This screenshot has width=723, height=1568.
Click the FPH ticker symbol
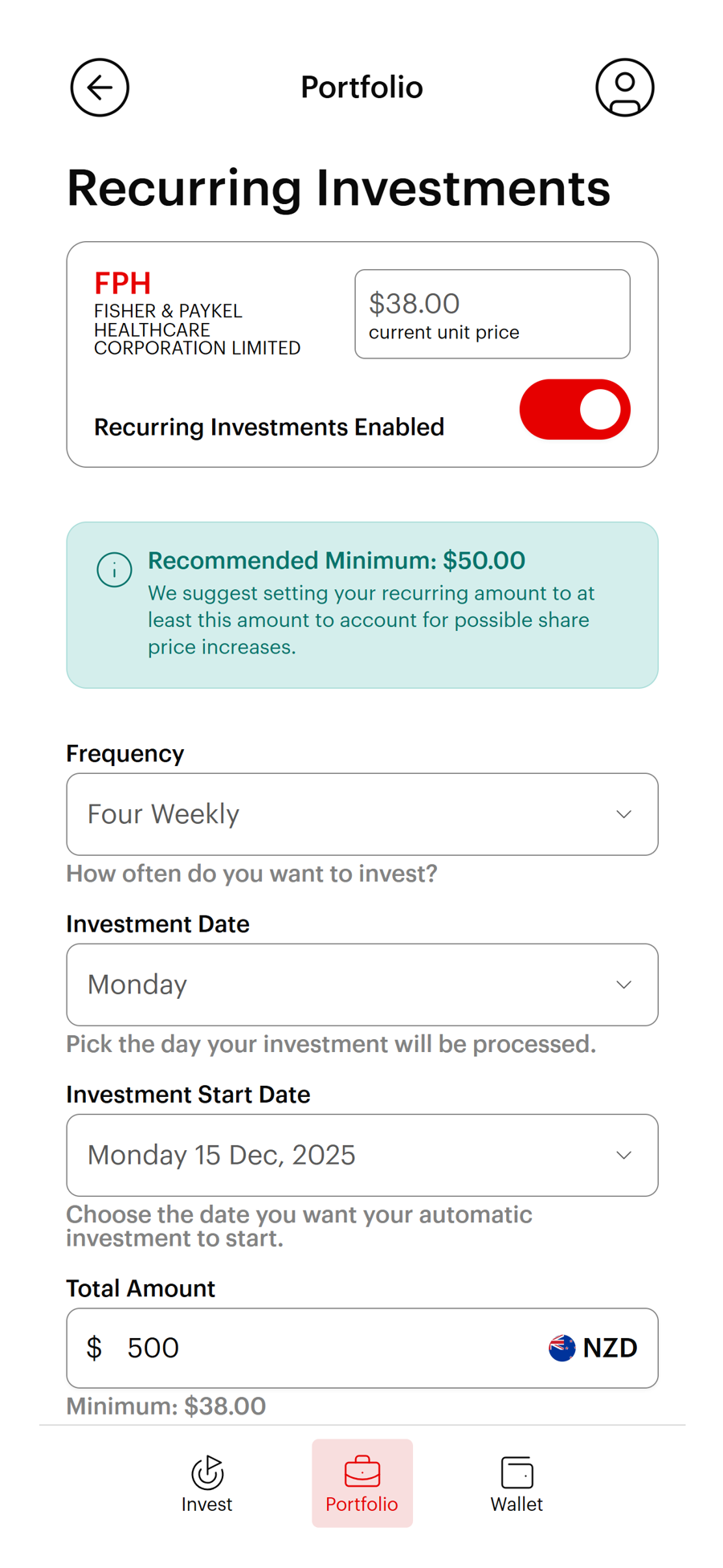pyautogui.click(x=122, y=284)
